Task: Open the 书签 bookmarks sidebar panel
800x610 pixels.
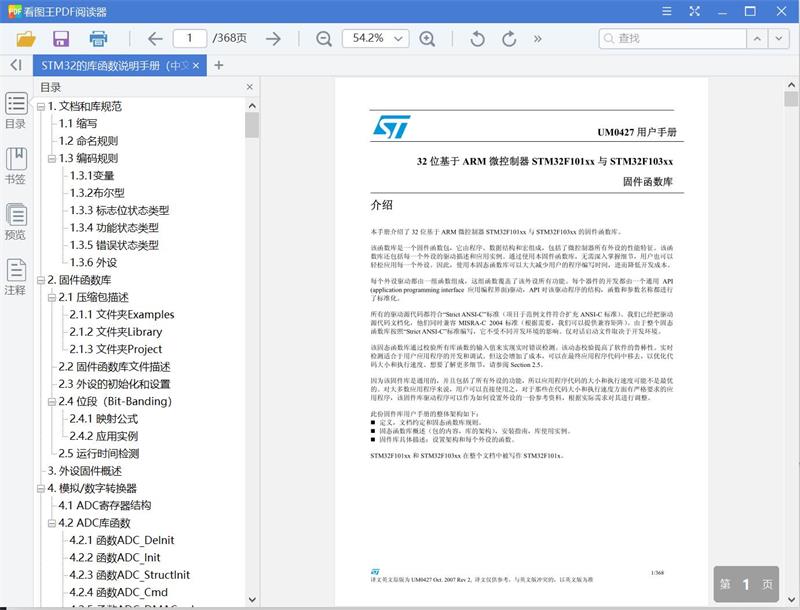Action: [16, 166]
